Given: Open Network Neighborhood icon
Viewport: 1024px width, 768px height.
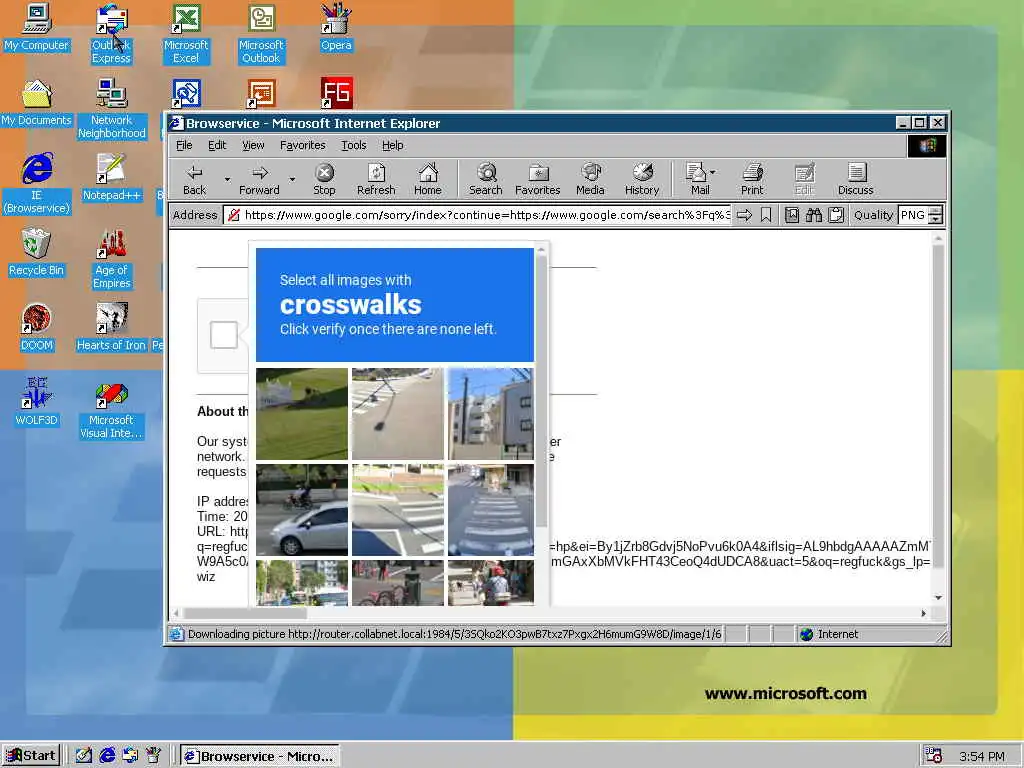Looking at the screenshot, I should coord(112,109).
